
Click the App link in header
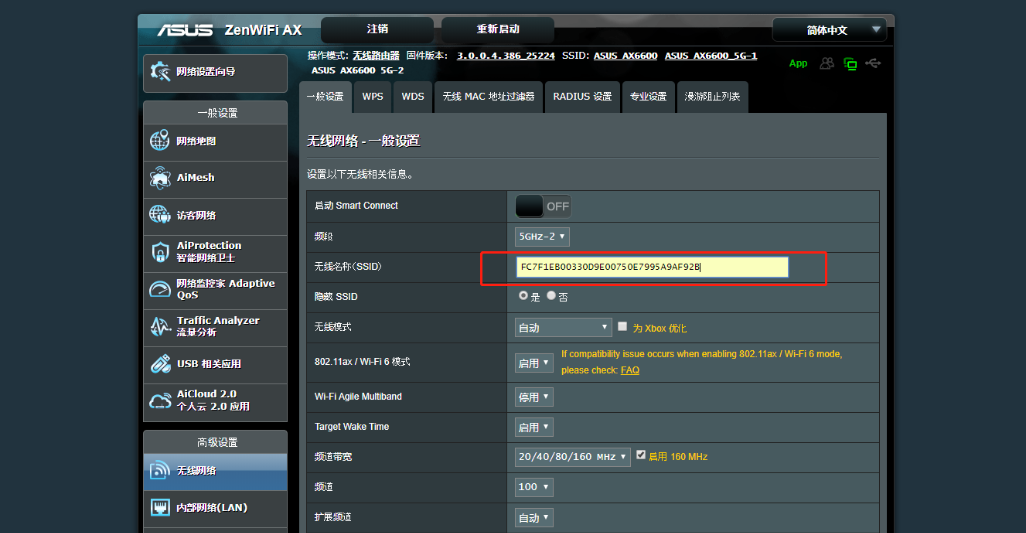coord(798,63)
